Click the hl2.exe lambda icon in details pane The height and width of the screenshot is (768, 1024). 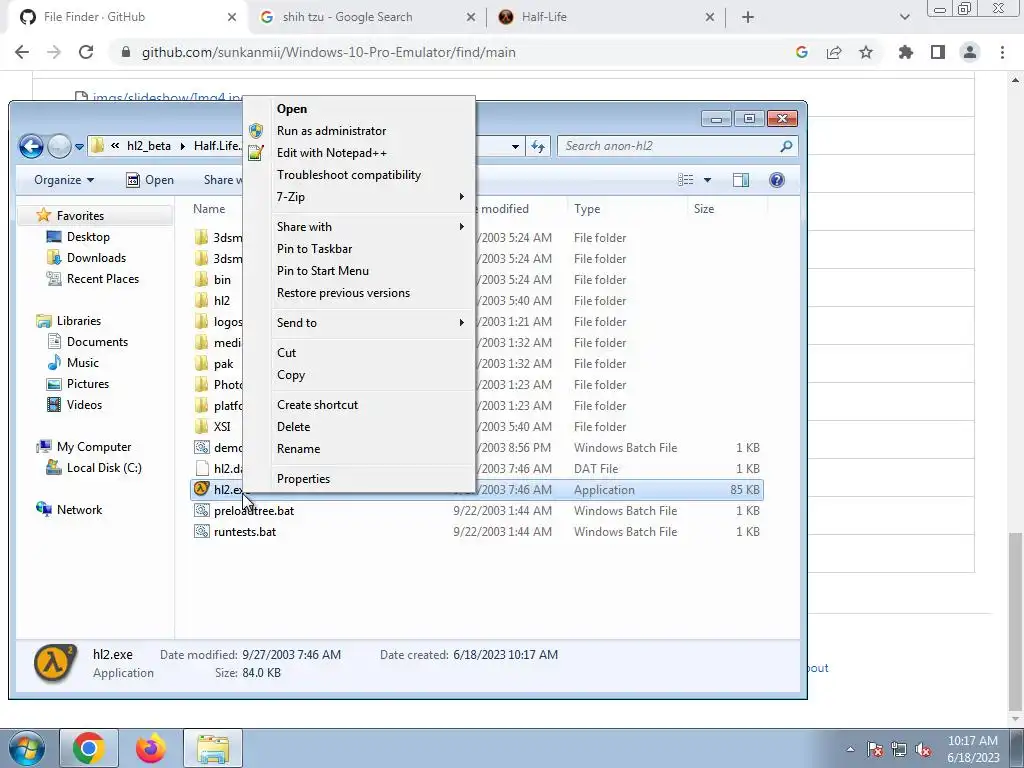(55, 664)
